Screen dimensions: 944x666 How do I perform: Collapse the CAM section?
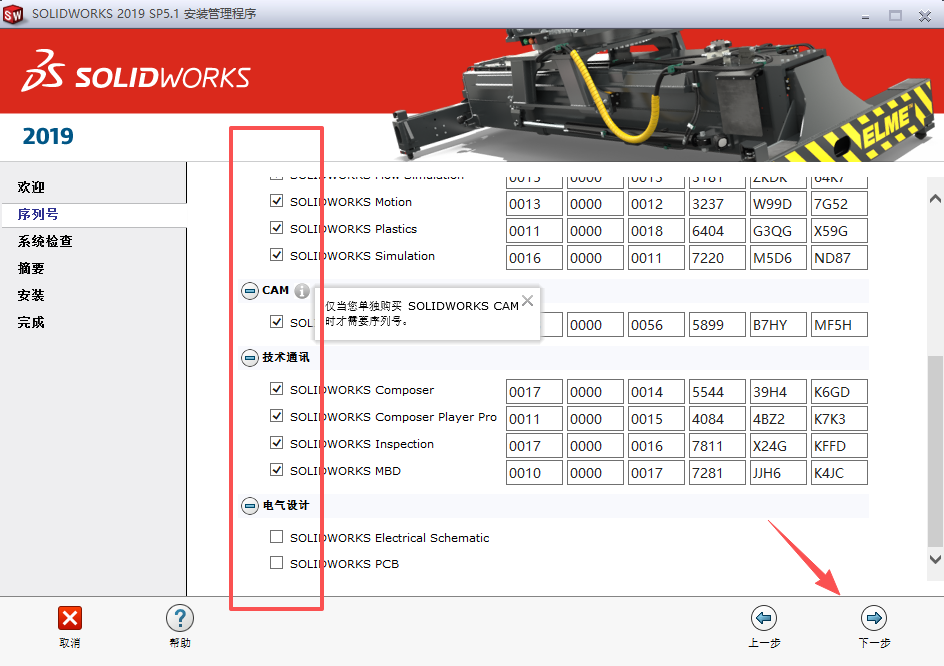pos(249,290)
